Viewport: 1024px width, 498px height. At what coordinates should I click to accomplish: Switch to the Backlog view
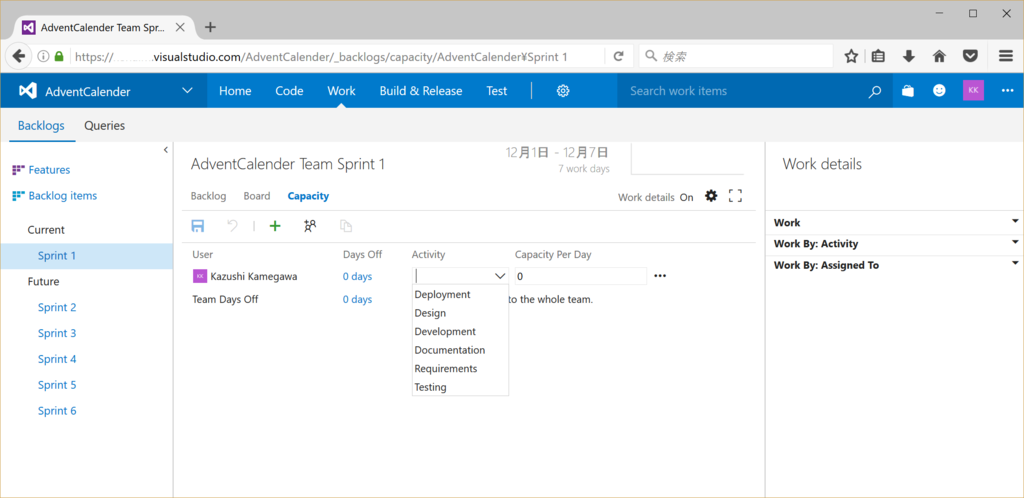(x=208, y=196)
